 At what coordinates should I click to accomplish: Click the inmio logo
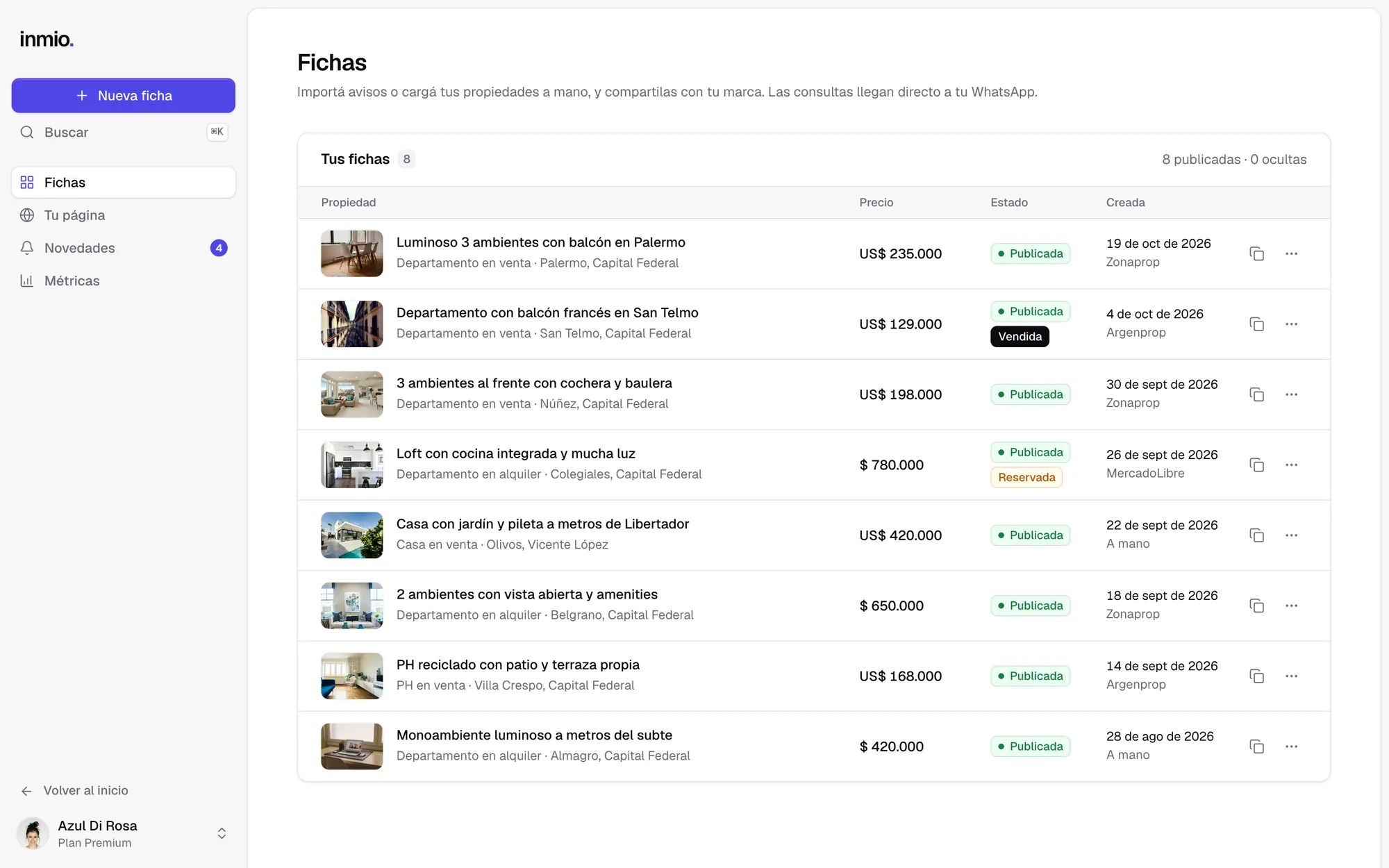47,40
